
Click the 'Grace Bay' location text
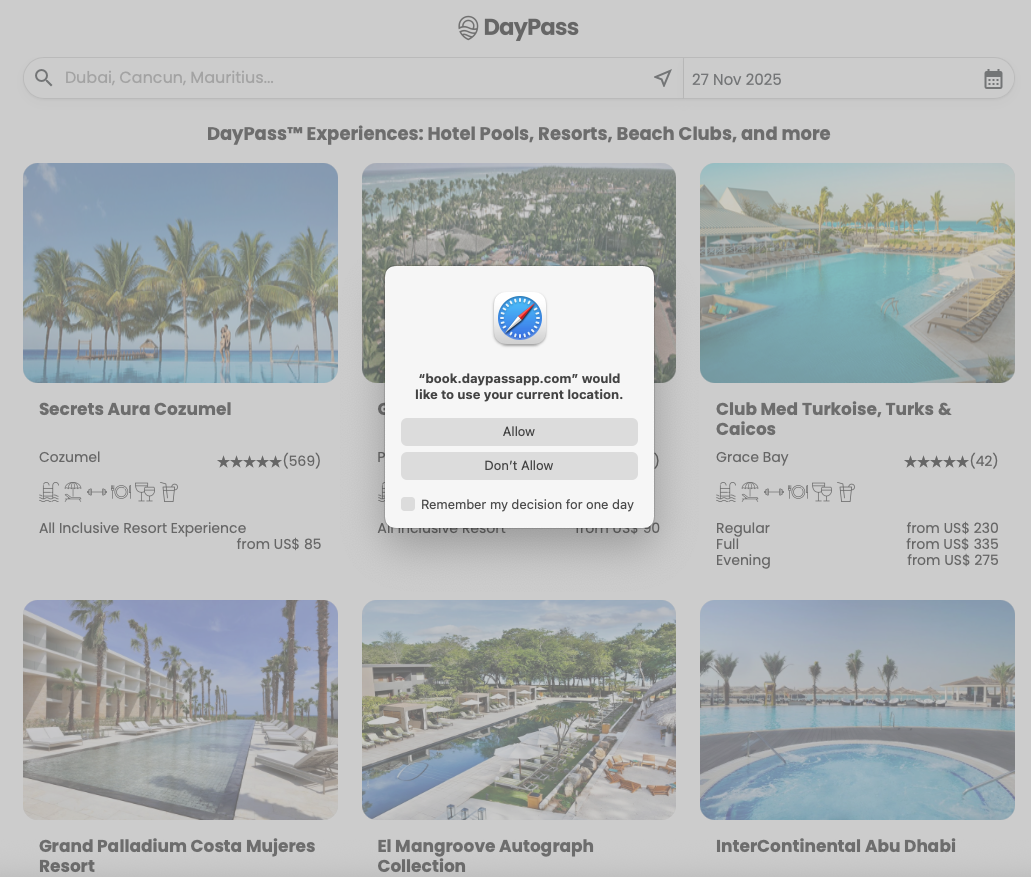pos(752,458)
